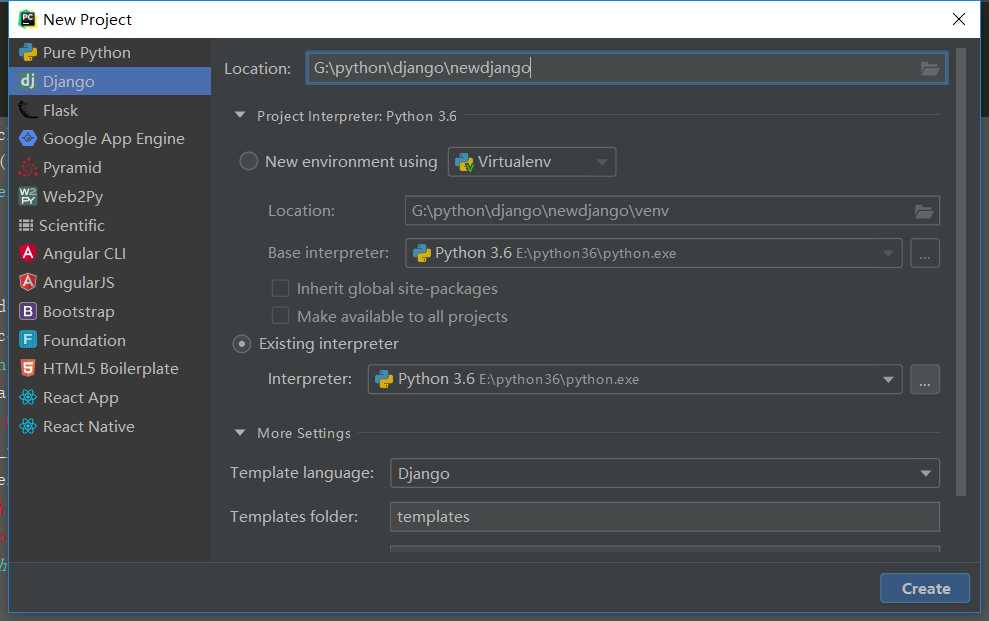Viewport: 989px width, 621px height.
Task: Choose the AngularJS icon
Action: tap(28, 282)
